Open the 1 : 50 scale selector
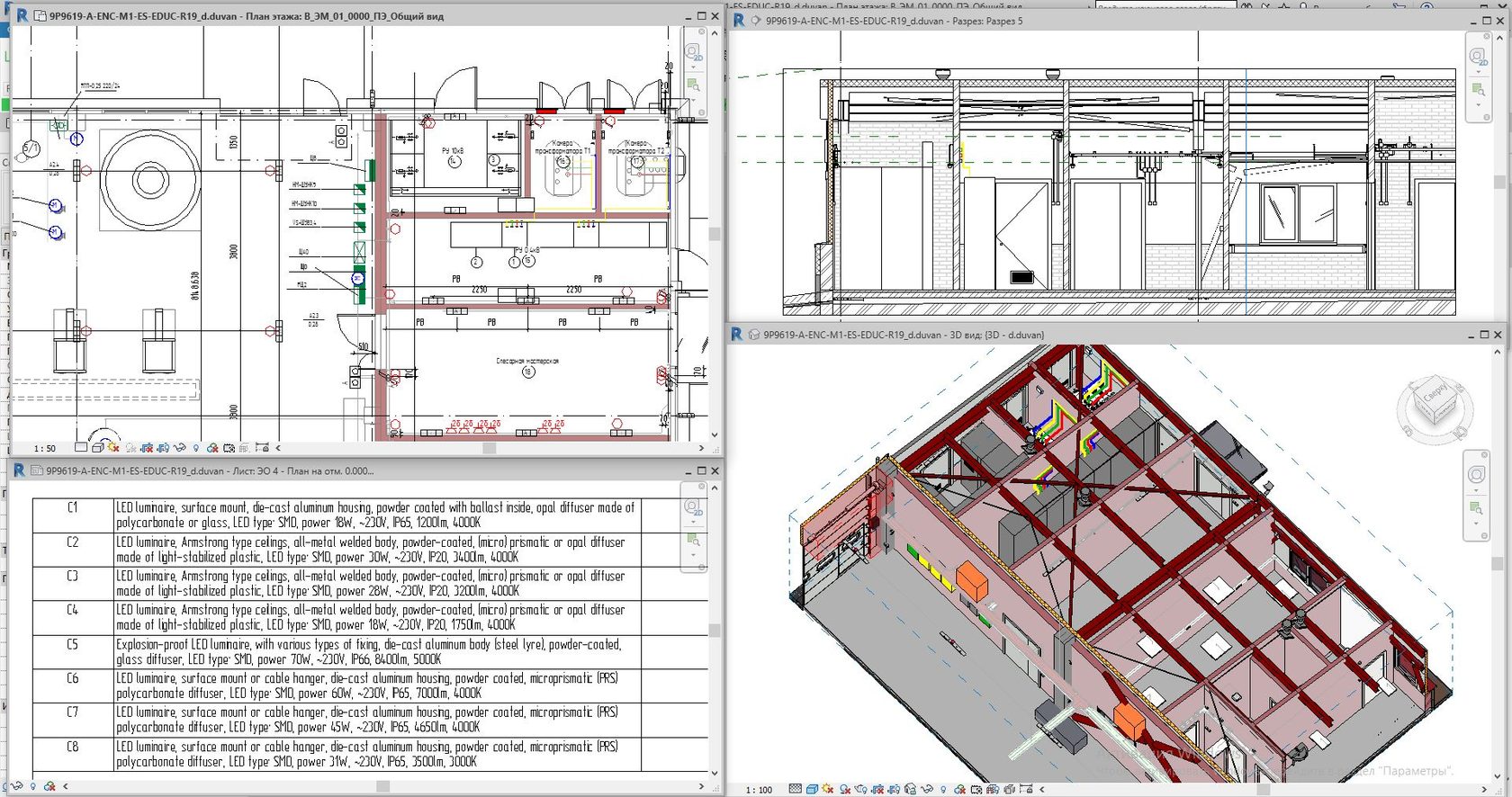Viewport: 1512px width, 797px height. coord(45,448)
